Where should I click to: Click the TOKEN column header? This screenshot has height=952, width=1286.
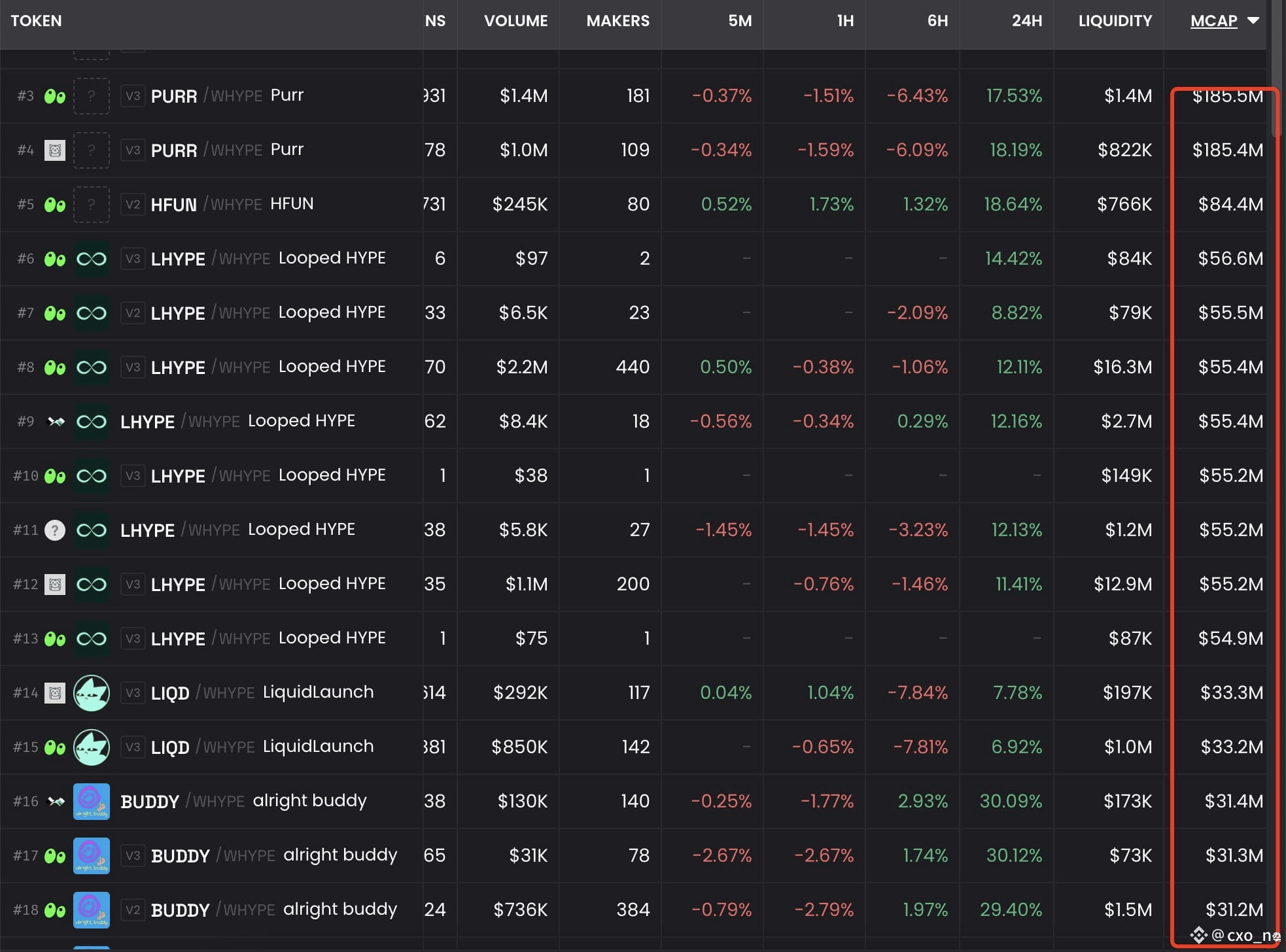36,21
